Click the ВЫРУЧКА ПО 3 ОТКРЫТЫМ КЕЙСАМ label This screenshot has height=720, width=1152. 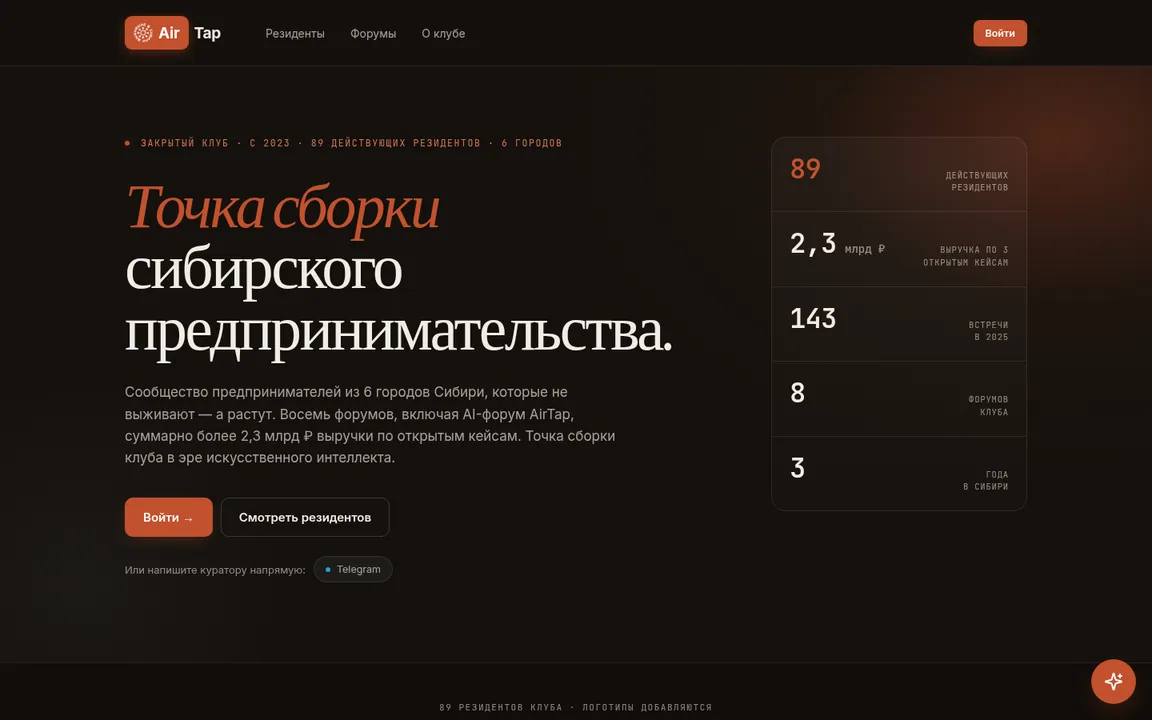965,256
